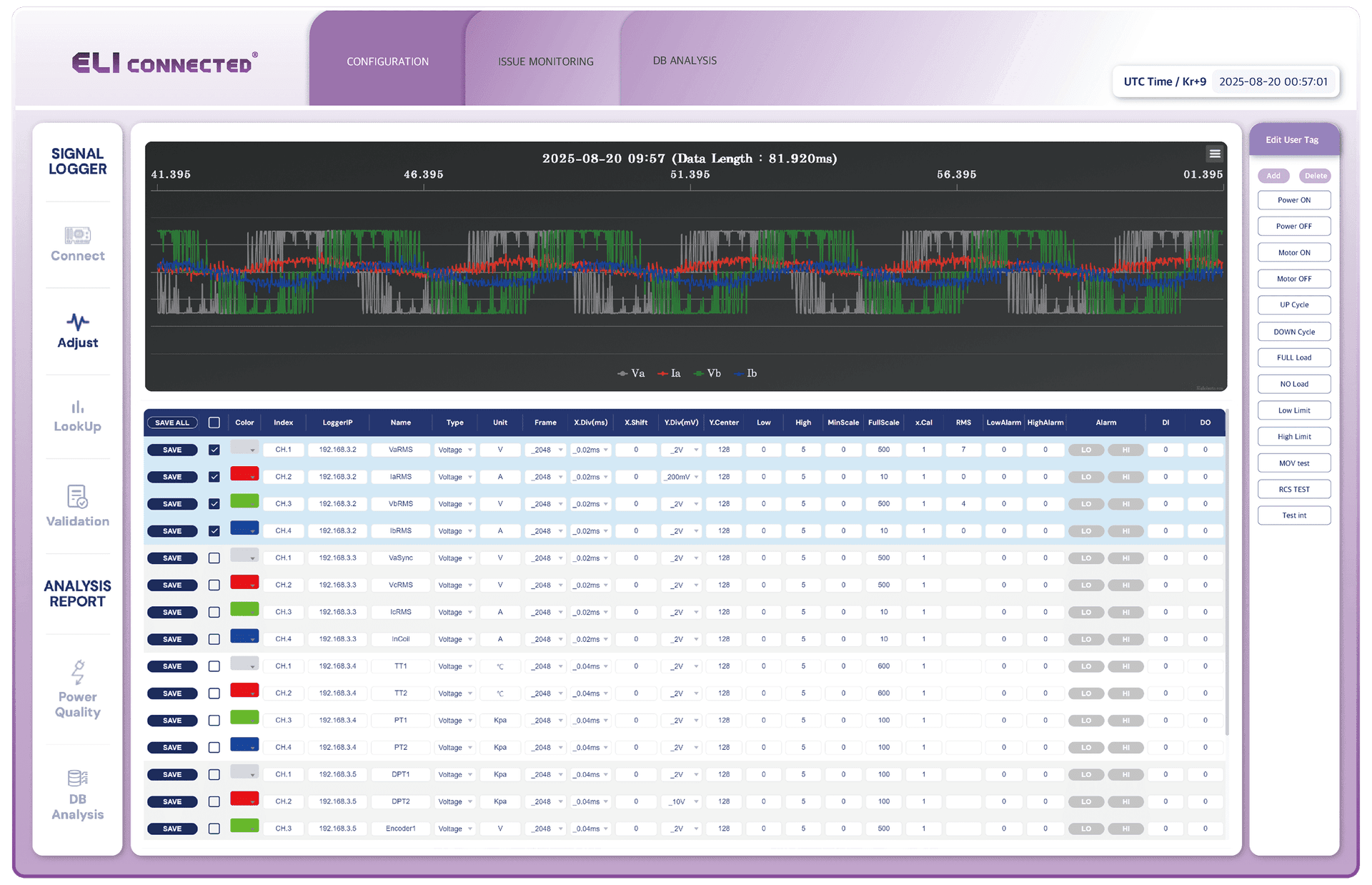Open the chart hamburger menu icon

(1214, 154)
